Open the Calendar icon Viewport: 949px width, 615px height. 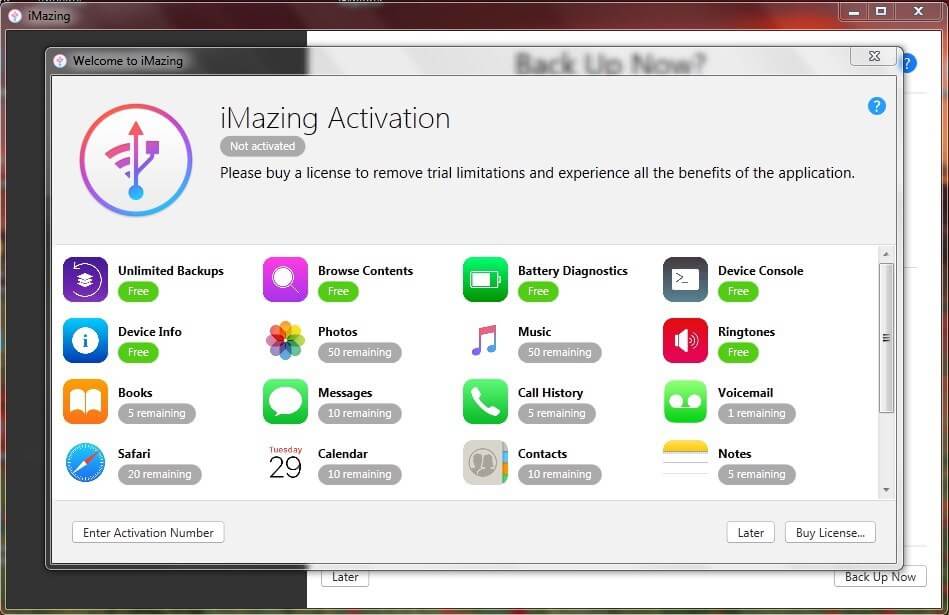coord(285,463)
